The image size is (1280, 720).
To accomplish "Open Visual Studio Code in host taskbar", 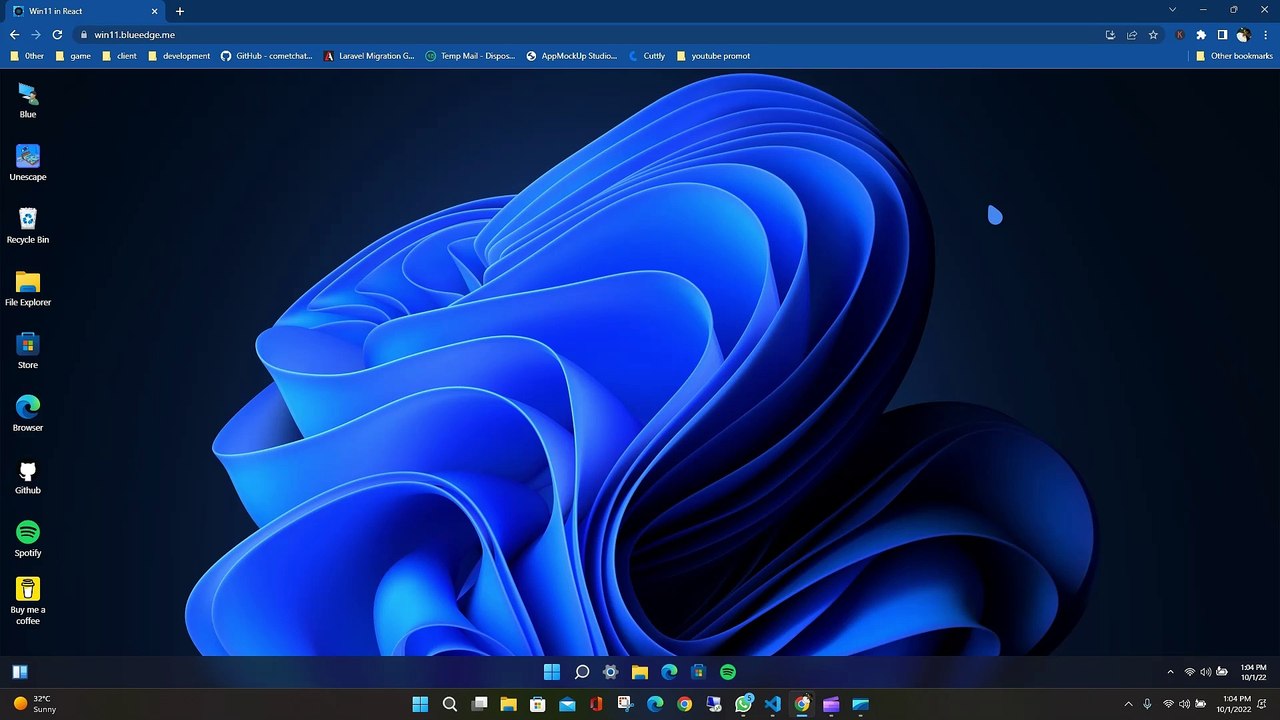I will coord(772,704).
